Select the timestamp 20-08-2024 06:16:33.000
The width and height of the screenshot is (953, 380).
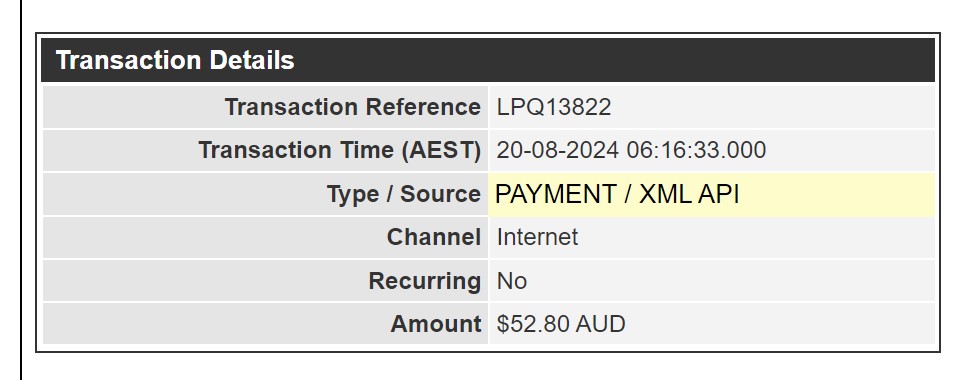tap(631, 150)
